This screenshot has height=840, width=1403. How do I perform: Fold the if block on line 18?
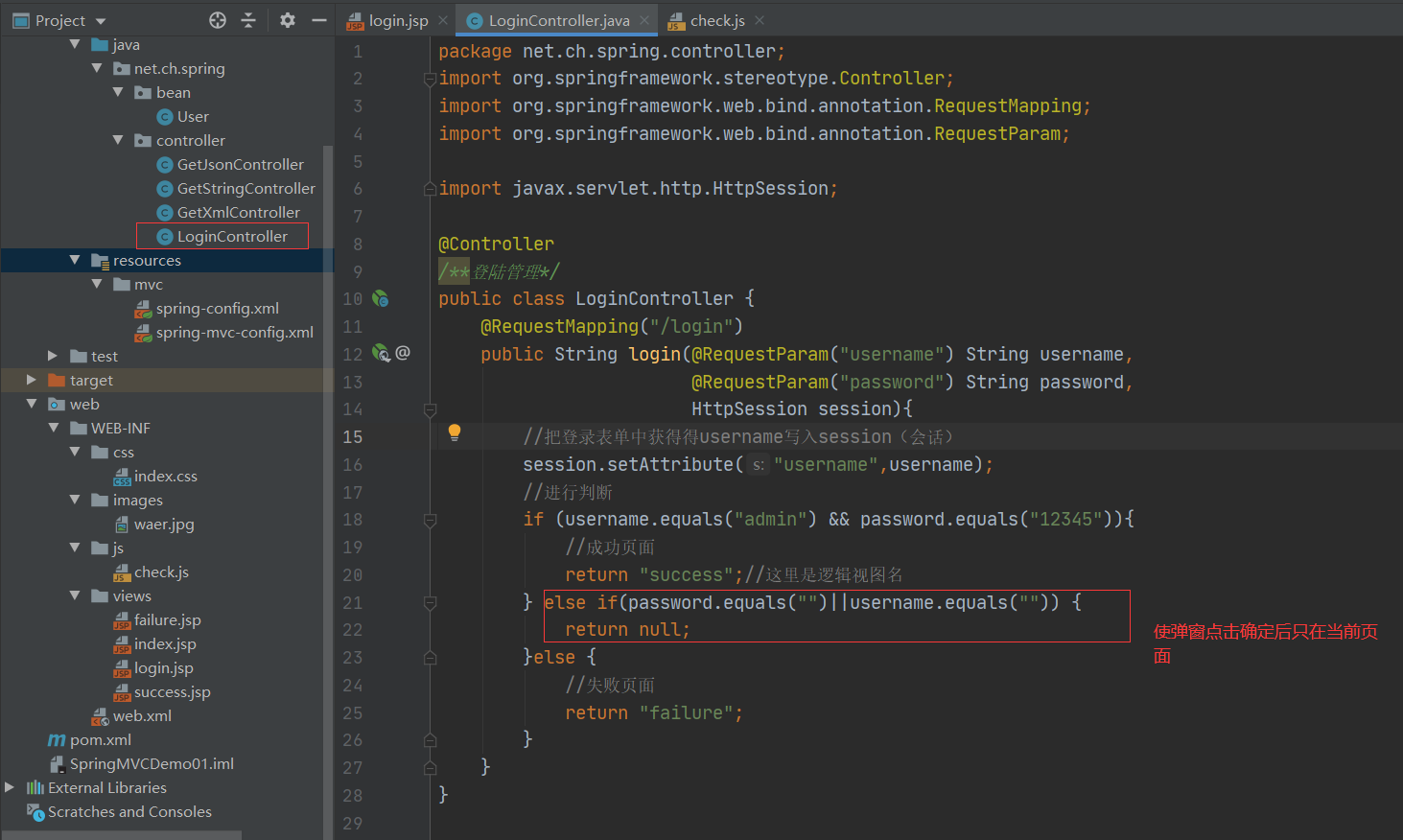pos(431,520)
